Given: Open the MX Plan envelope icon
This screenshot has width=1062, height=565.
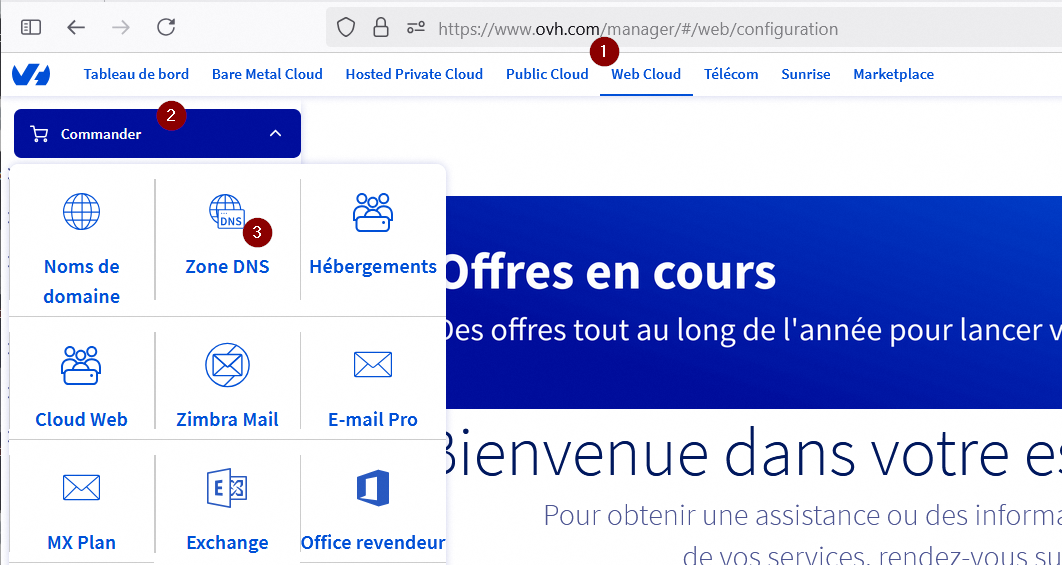Looking at the screenshot, I should [81, 488].
